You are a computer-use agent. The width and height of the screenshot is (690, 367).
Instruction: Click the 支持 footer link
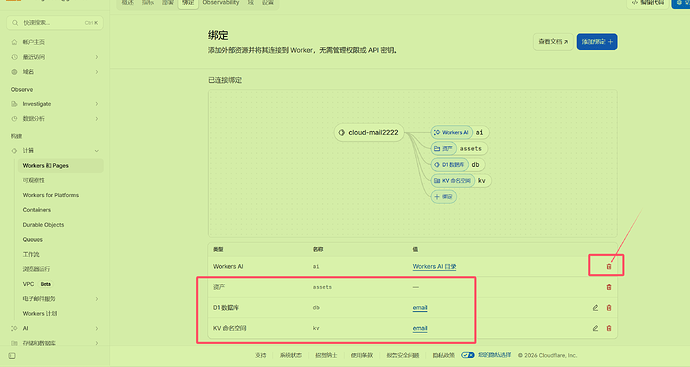(261, 355)
